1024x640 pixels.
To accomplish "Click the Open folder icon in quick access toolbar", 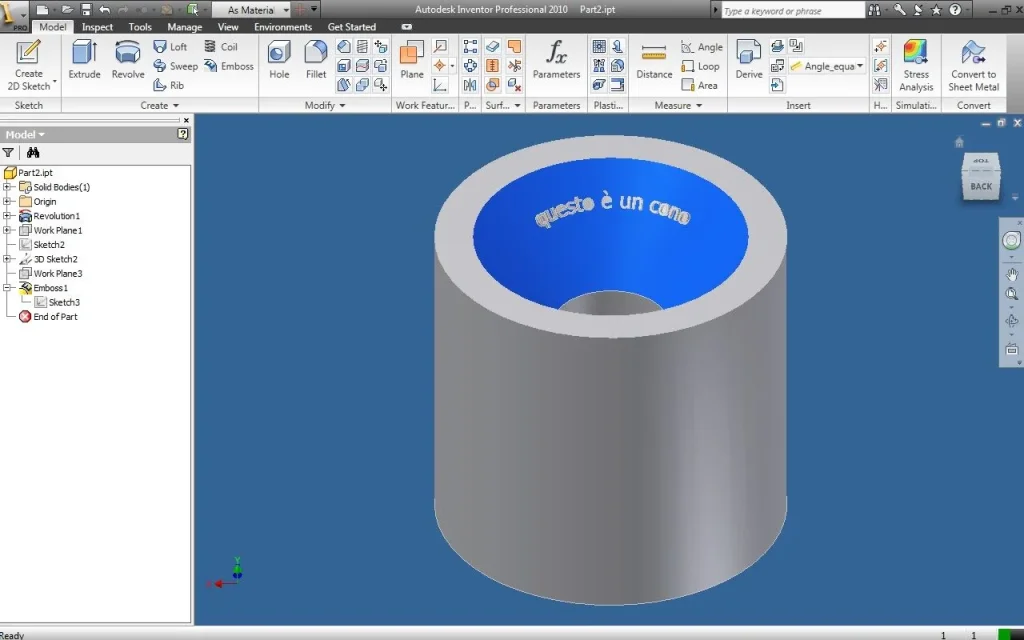I will point(67,10).
